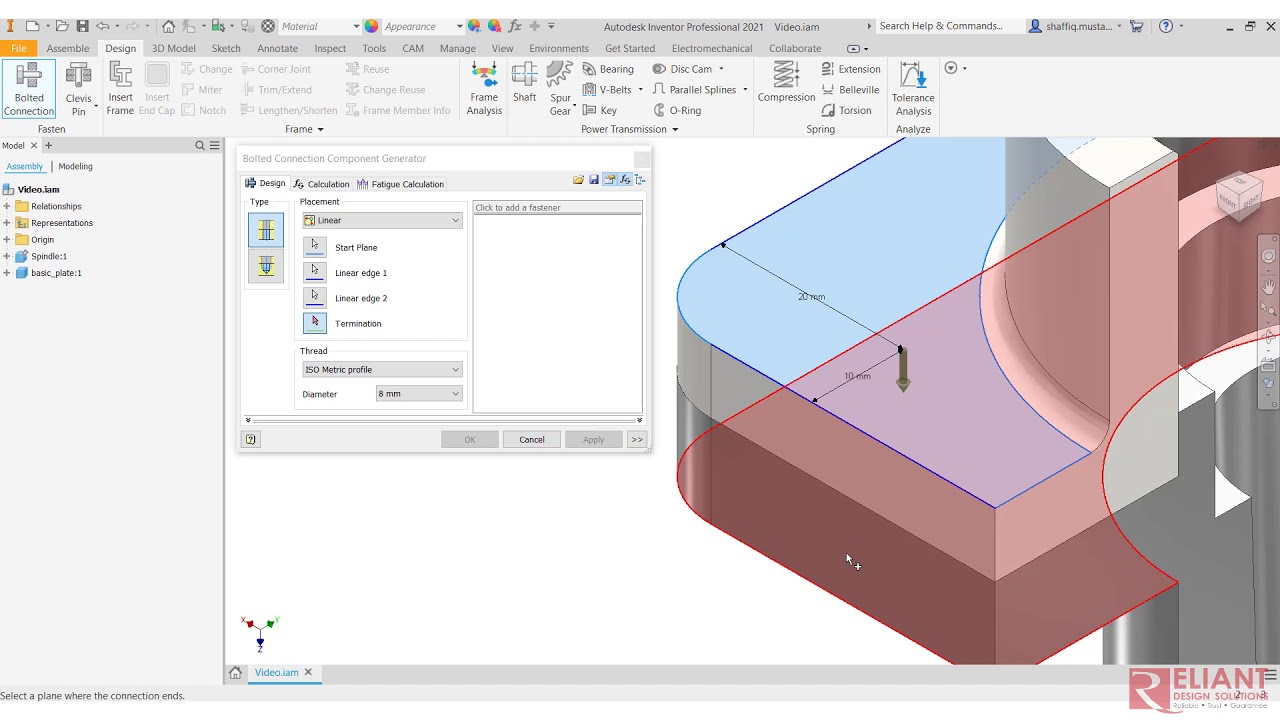Viewport: 1280px width, 720px height.
Task: Select the O-Ring tool
Action: click(677, 111)
